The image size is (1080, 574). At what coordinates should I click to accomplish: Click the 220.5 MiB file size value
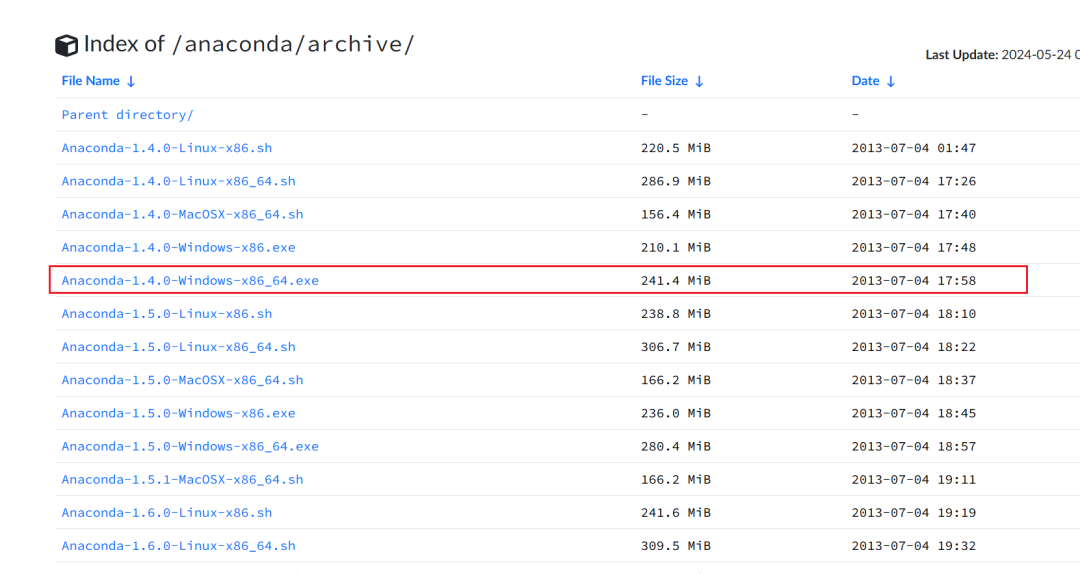pyautogui.click(x=676, y=147)
